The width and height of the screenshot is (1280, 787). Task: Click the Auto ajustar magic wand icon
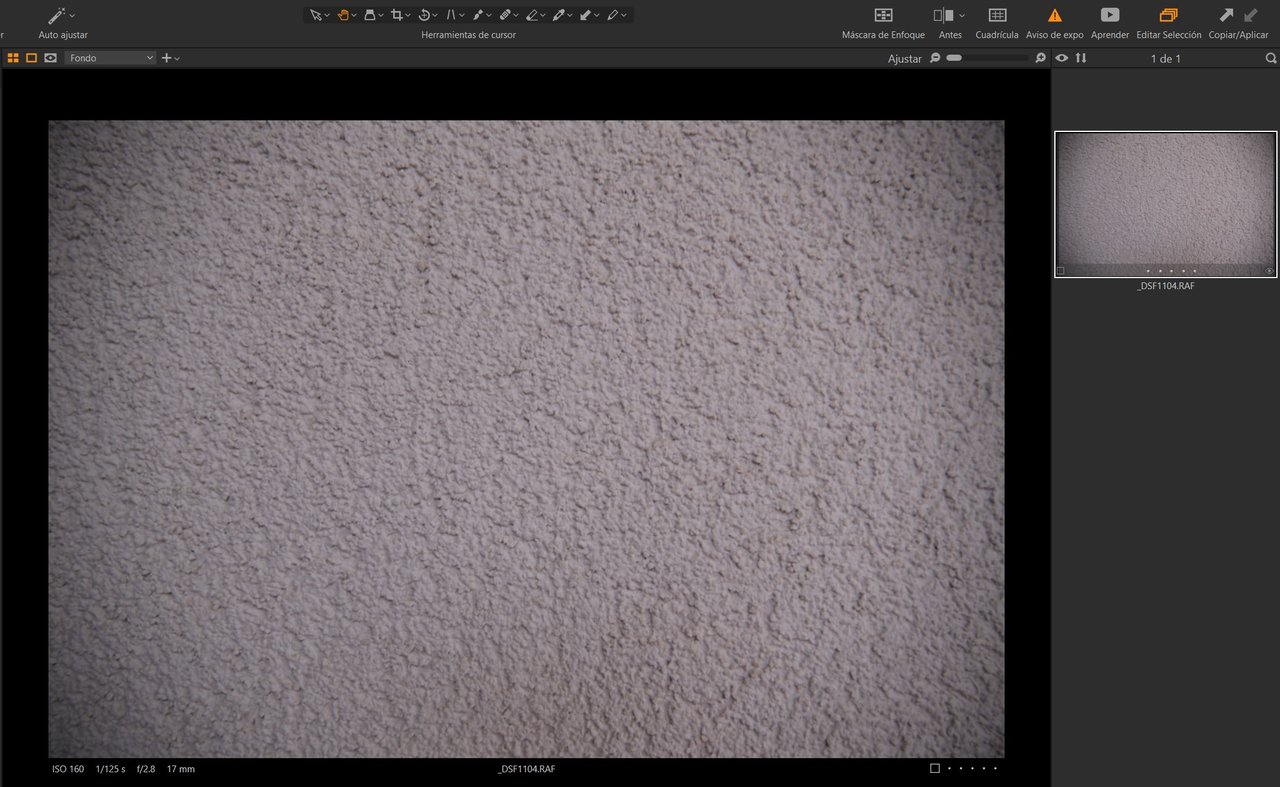(57, 16)
